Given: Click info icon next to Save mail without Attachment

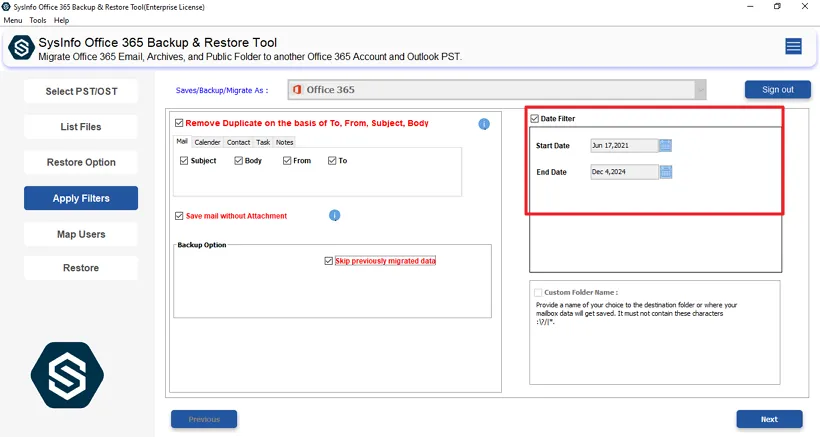Looking at the screenshot, I should [x=335, y=215].
